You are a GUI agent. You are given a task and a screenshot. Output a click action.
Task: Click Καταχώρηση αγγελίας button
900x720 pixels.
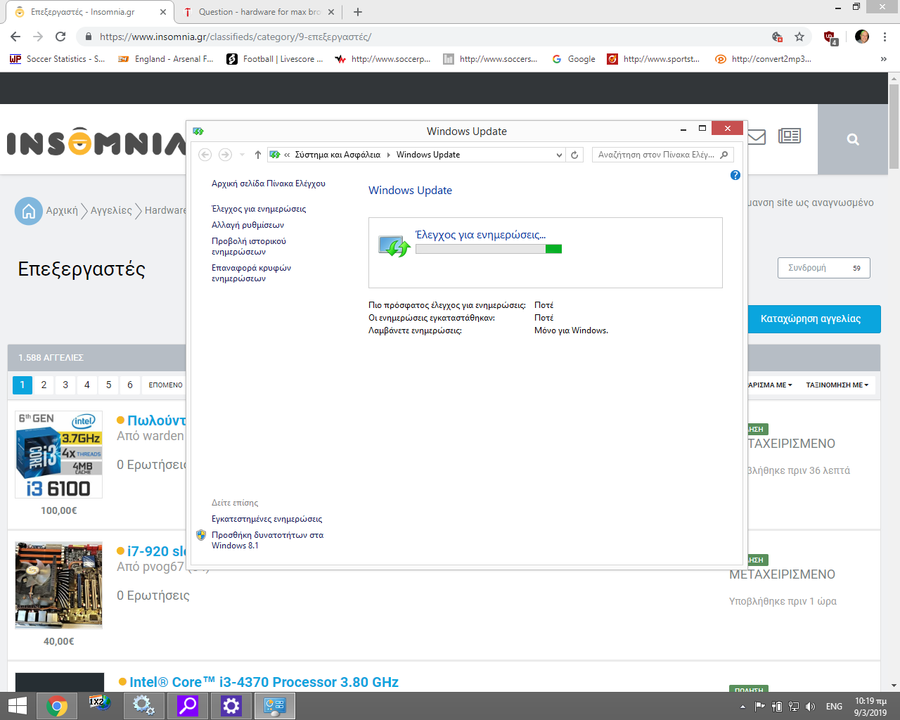coord(814,319)
